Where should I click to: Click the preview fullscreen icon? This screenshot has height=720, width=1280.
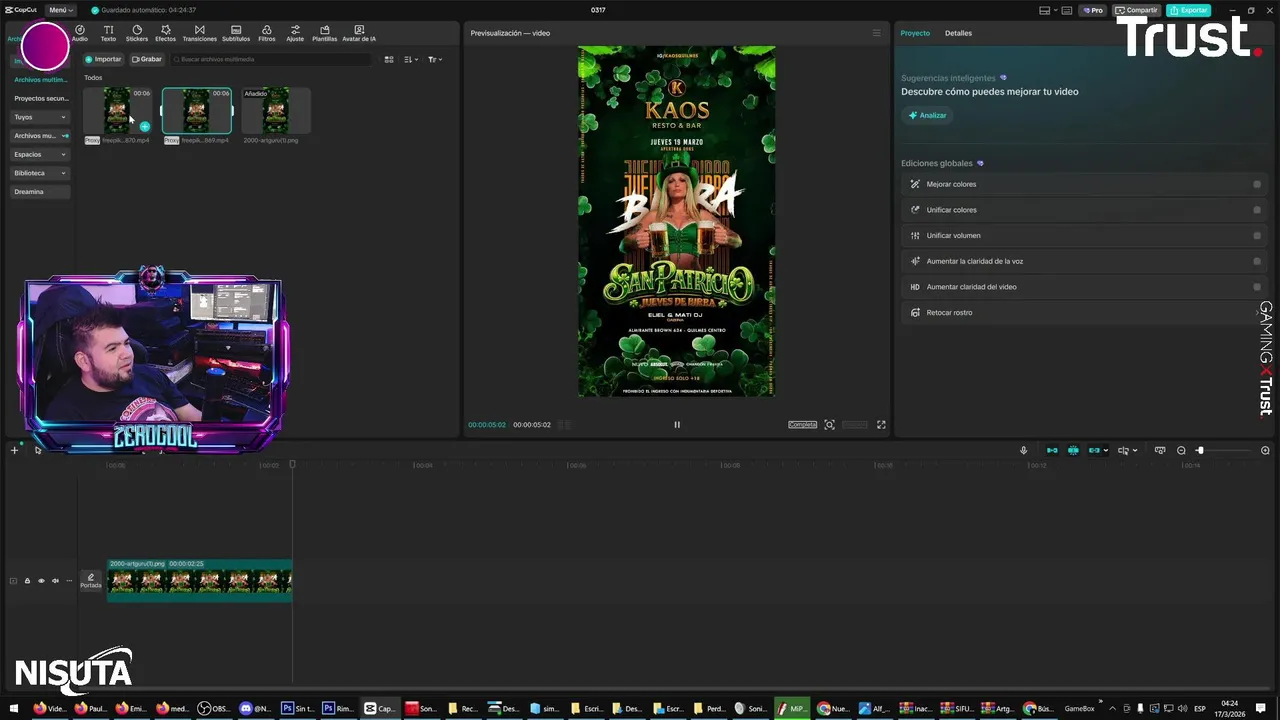point(881,424)
